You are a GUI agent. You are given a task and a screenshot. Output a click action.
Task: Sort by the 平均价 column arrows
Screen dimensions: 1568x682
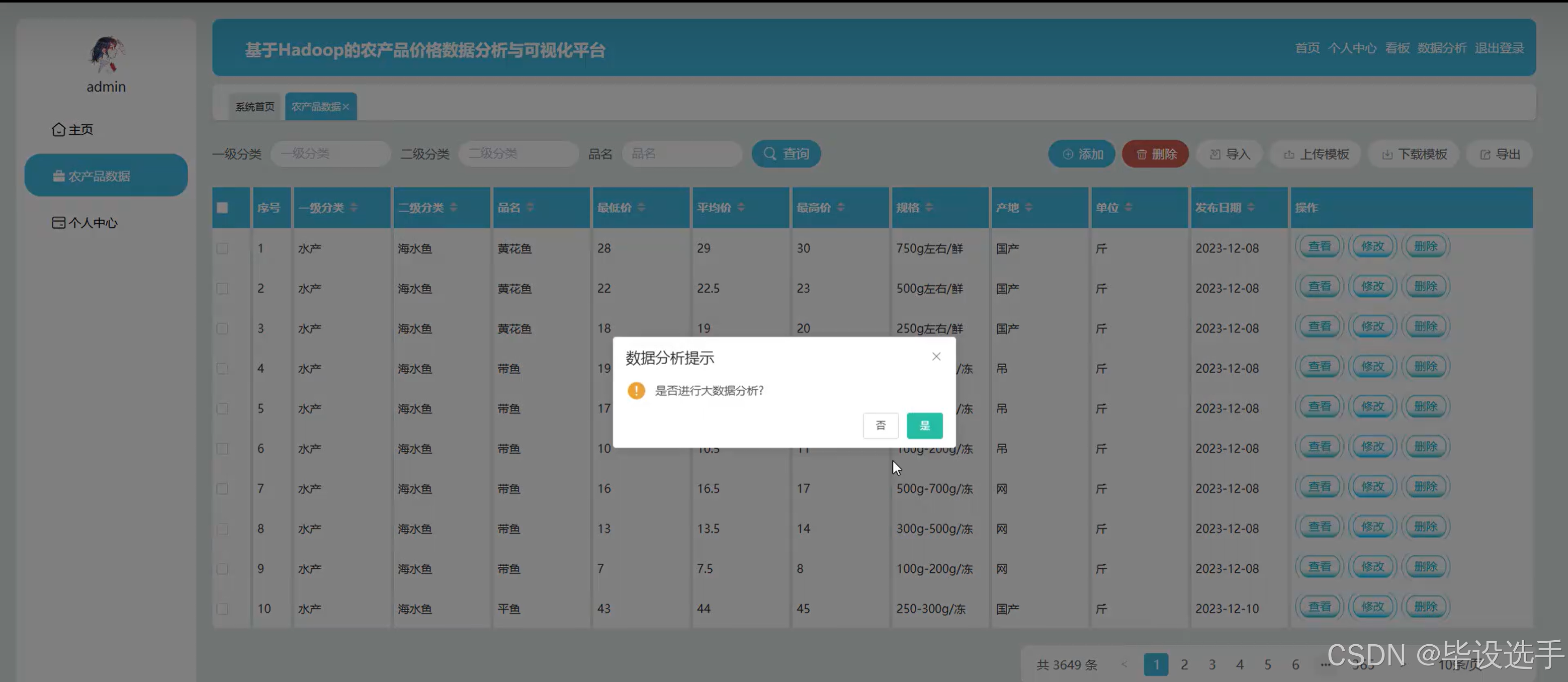point(741,208)
